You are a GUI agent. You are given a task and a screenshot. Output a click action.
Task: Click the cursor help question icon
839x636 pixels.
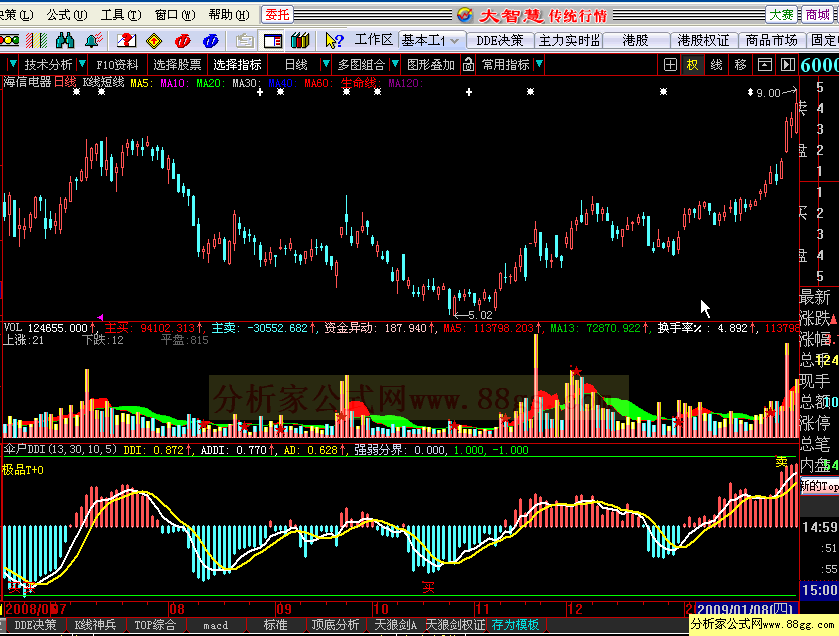[x=334, y=40]
